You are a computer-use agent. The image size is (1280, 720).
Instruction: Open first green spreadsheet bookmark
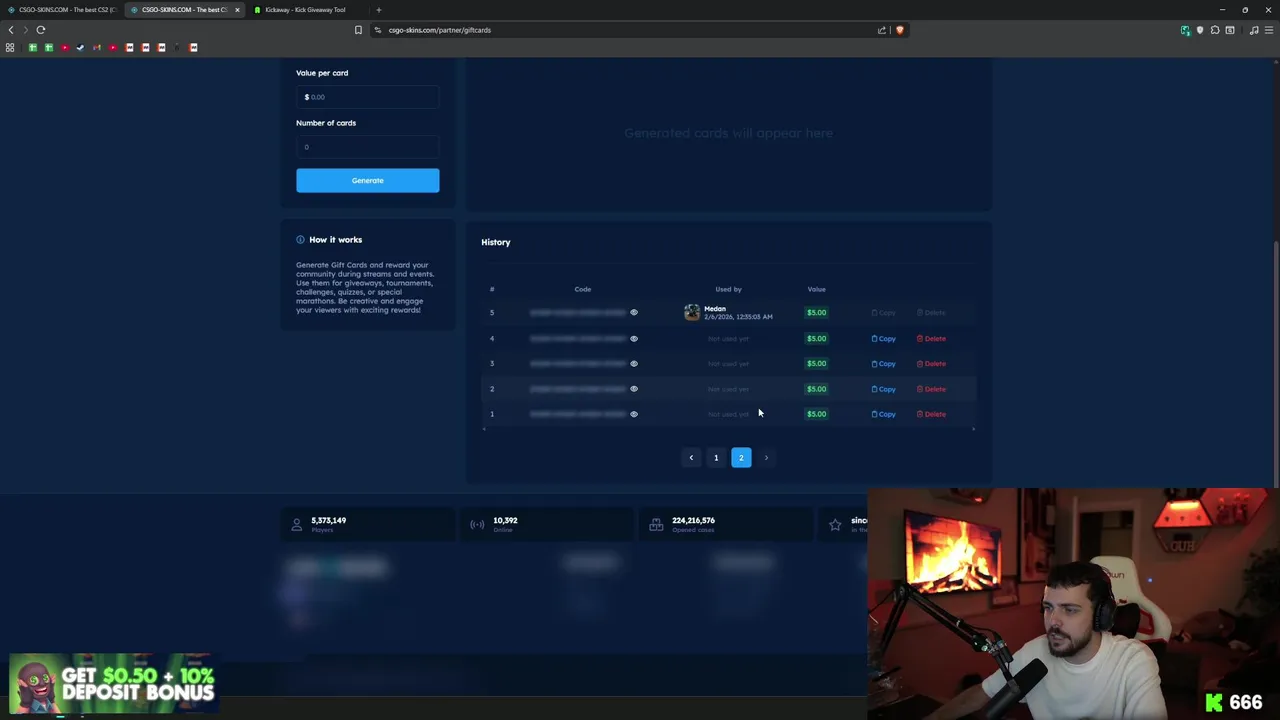coord(32,47)
